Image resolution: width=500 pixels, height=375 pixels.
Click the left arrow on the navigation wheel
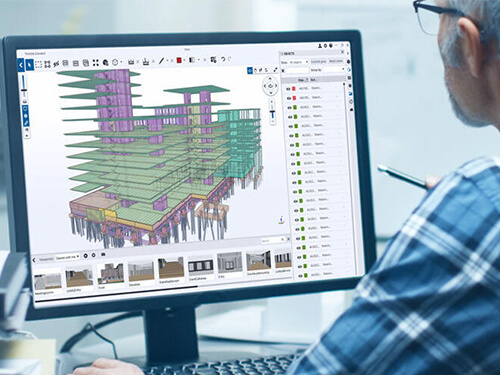[265, 86]
